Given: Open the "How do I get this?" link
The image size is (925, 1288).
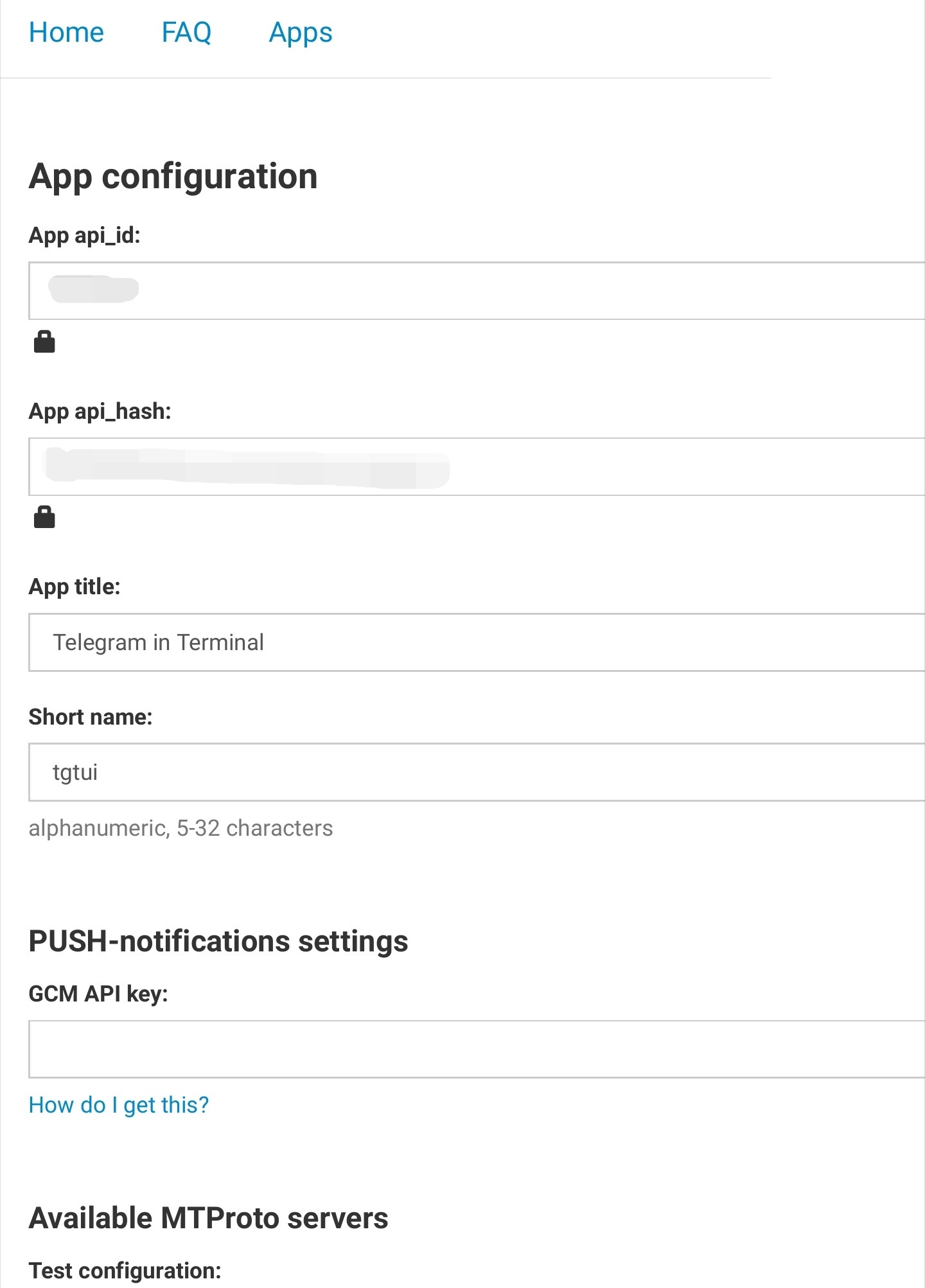Looking at the screenshot, I should (119, 1105).
